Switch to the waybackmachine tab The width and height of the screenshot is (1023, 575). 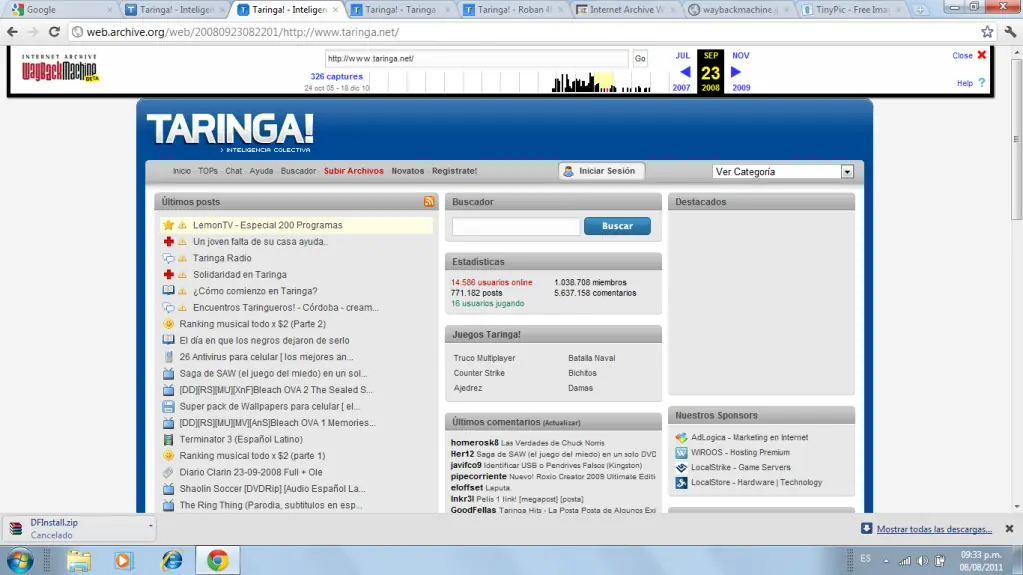click(x=737, y=10)
